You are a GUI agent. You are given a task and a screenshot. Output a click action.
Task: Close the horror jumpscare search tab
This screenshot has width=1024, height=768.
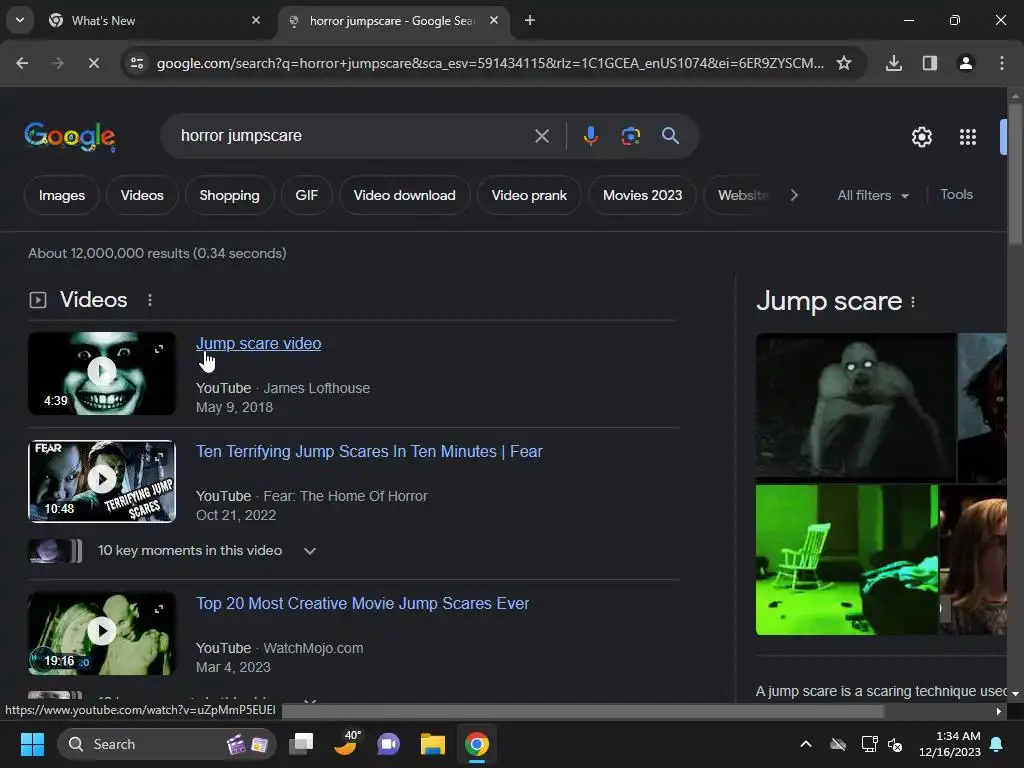(x=494, y=20)
